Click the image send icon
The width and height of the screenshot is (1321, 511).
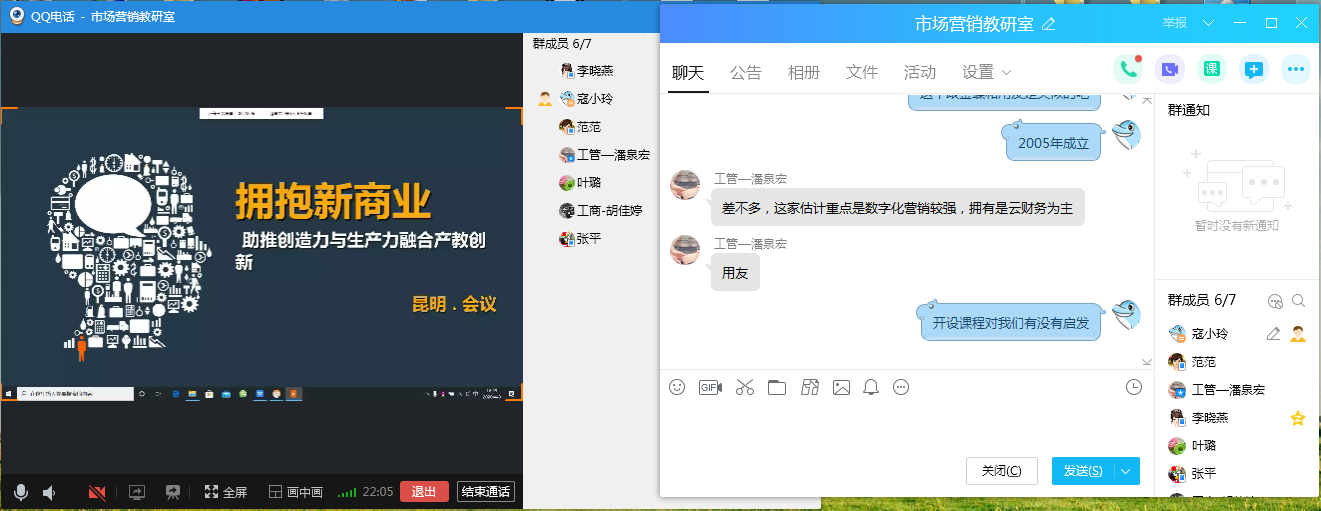coord(841,387)
